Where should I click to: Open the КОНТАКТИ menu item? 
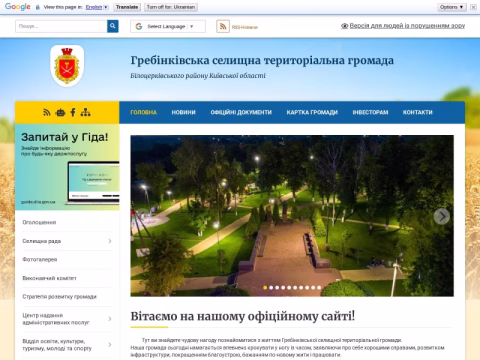[x=417, y=112]
